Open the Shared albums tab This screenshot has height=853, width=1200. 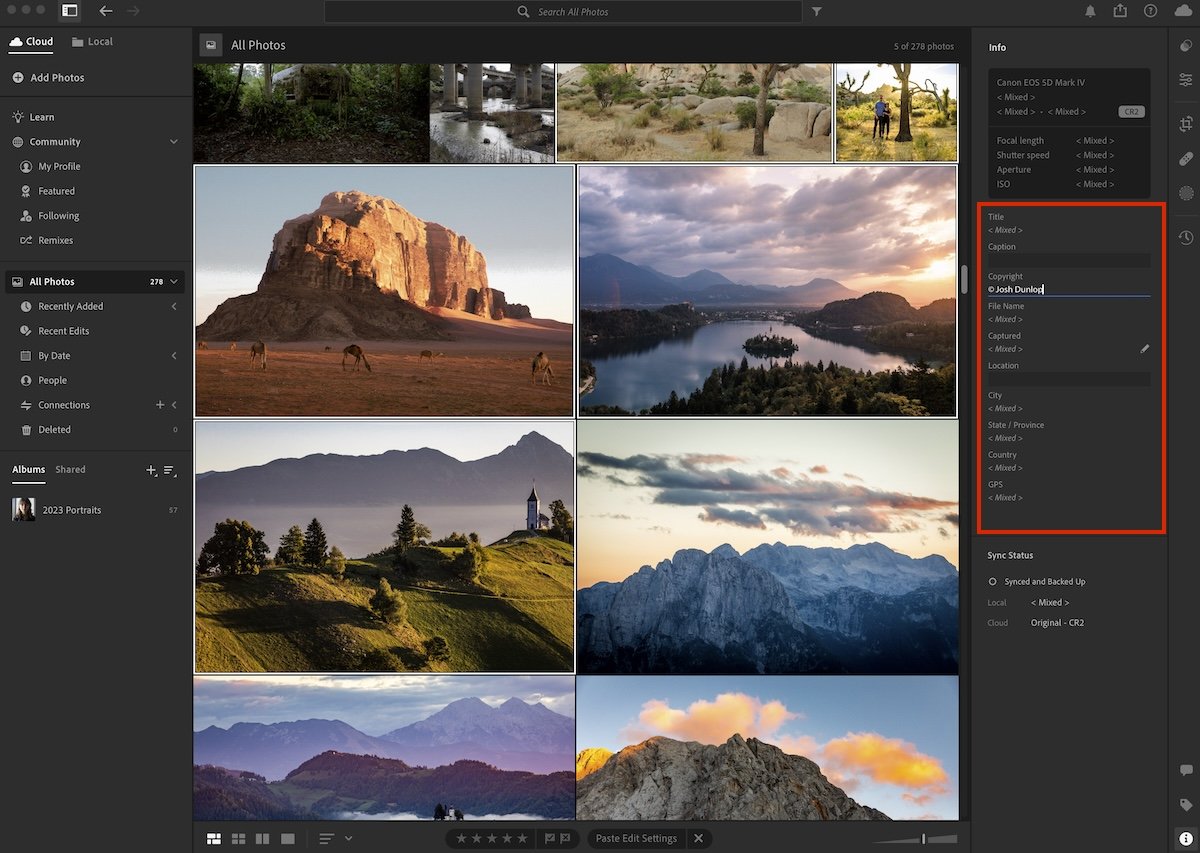70,469
